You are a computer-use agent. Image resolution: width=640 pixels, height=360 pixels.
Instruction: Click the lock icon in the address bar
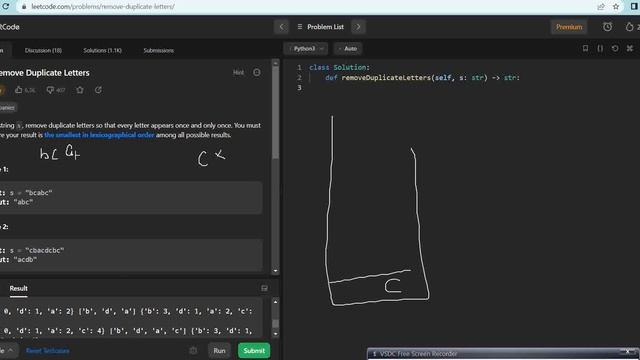[x=24, y=7]
